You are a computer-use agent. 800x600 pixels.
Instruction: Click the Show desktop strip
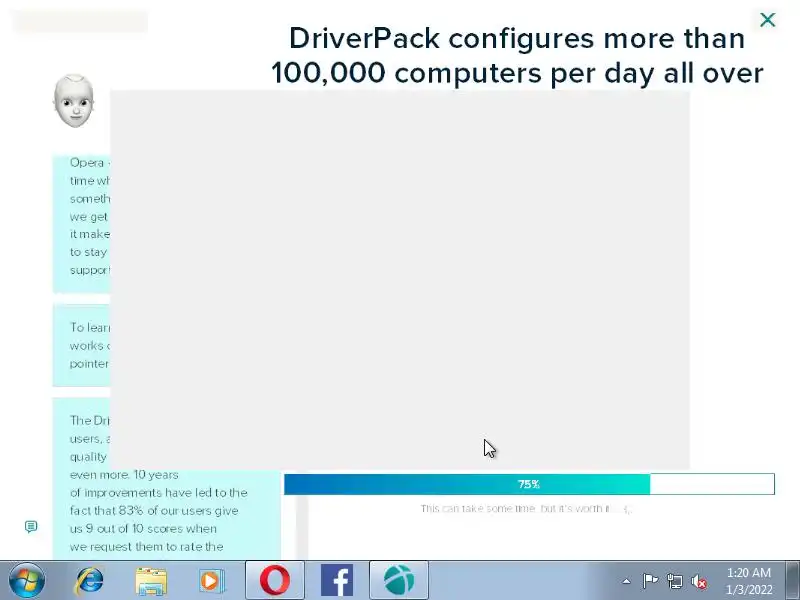[793, 580]
